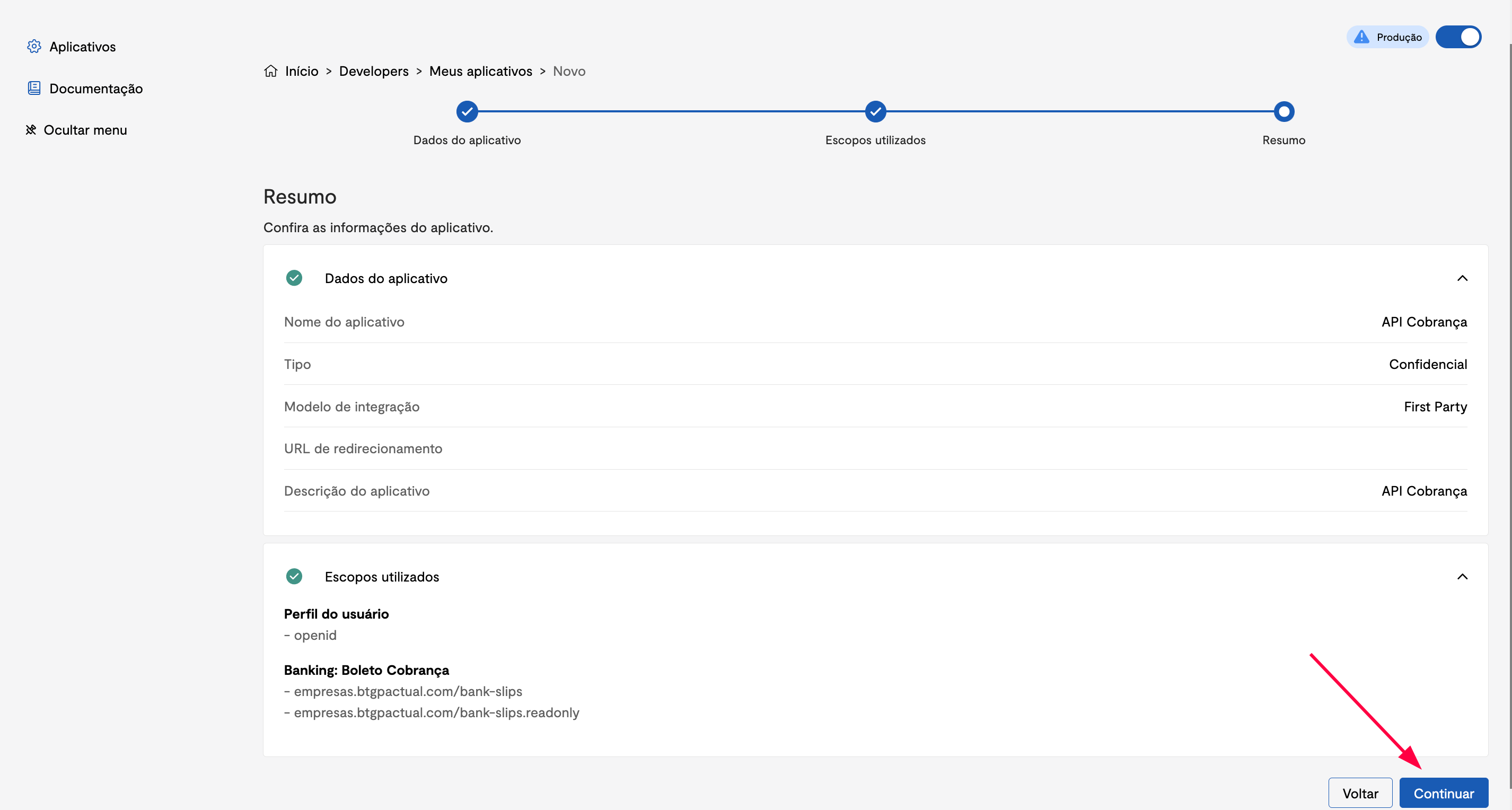Click green check beside Escopos utilizados header
This screenshot has height=810, width=1512.
click(294, 576)
